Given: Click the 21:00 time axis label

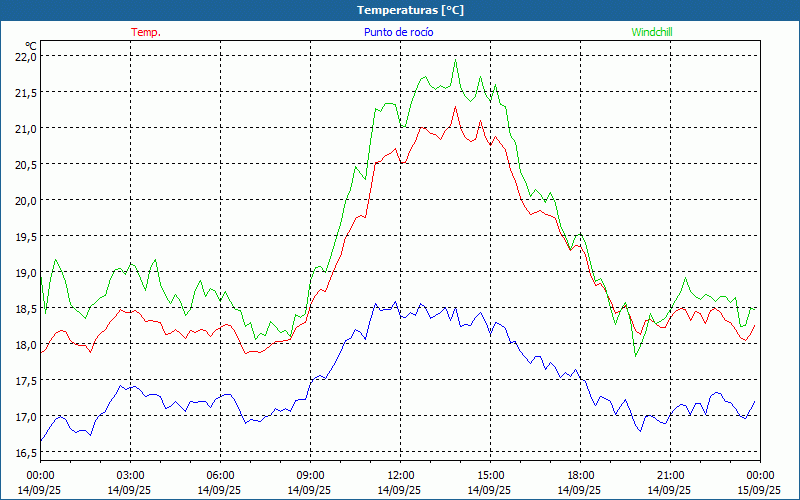Looking at the screenshot, I should coord(670,475).
